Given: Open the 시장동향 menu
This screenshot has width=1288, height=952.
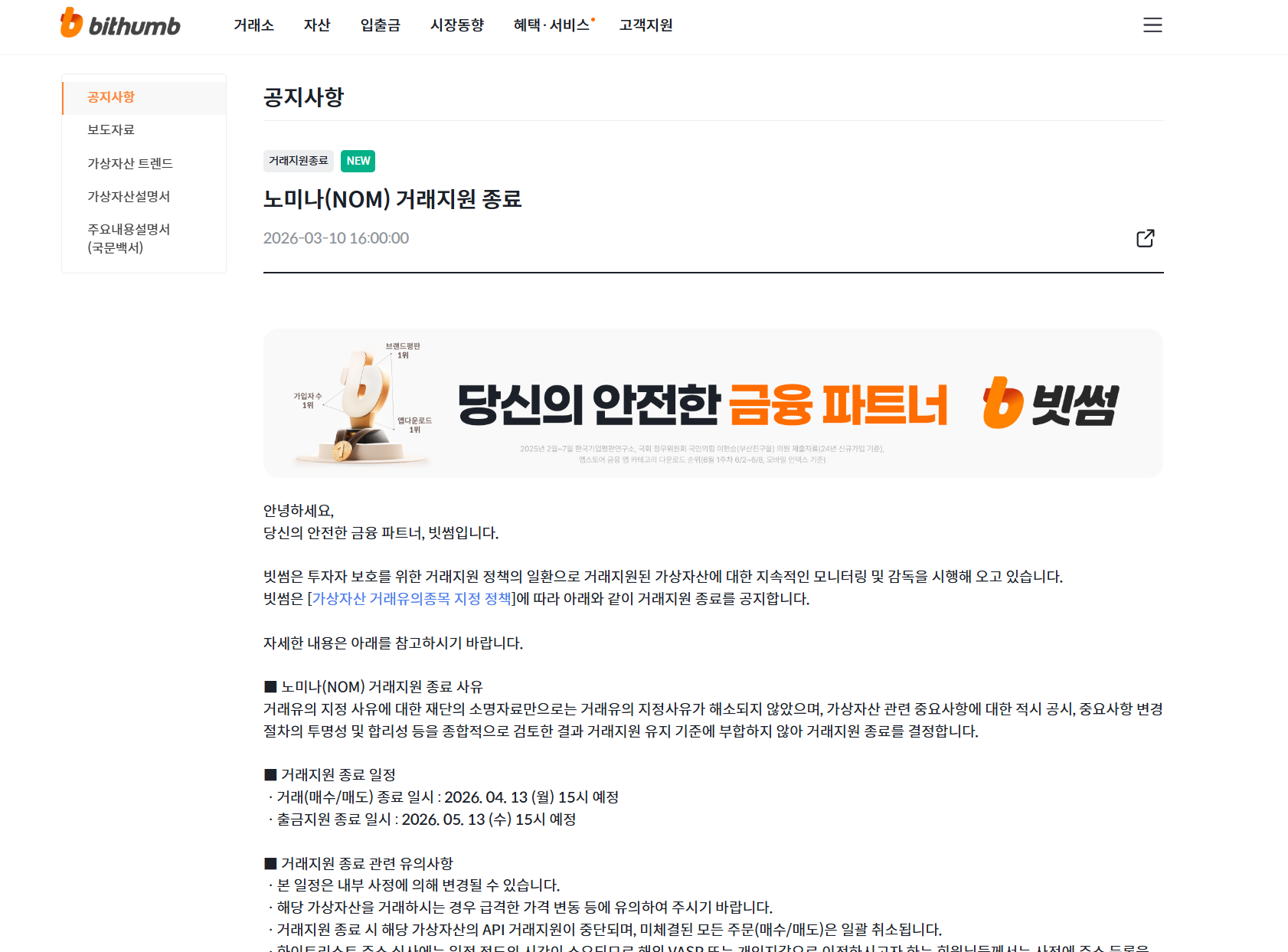Looking at the screenshot, I should [x=457, y=25].
